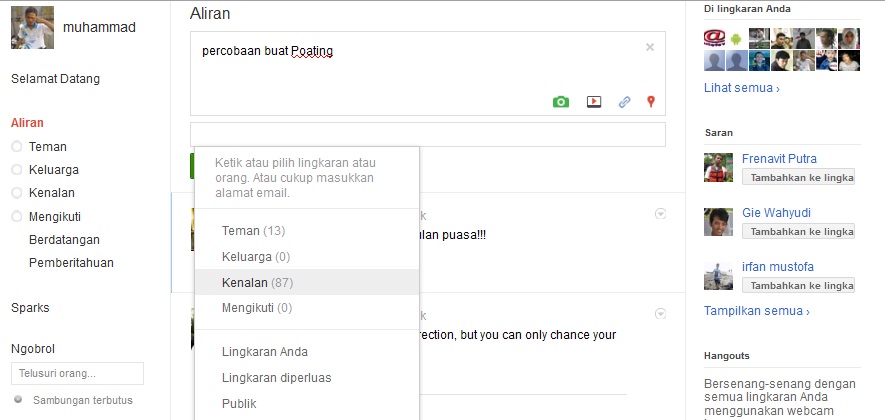Add Gie Wahyudi to circles button
Viewport: 885px width, 420px height.
point(798,231)
